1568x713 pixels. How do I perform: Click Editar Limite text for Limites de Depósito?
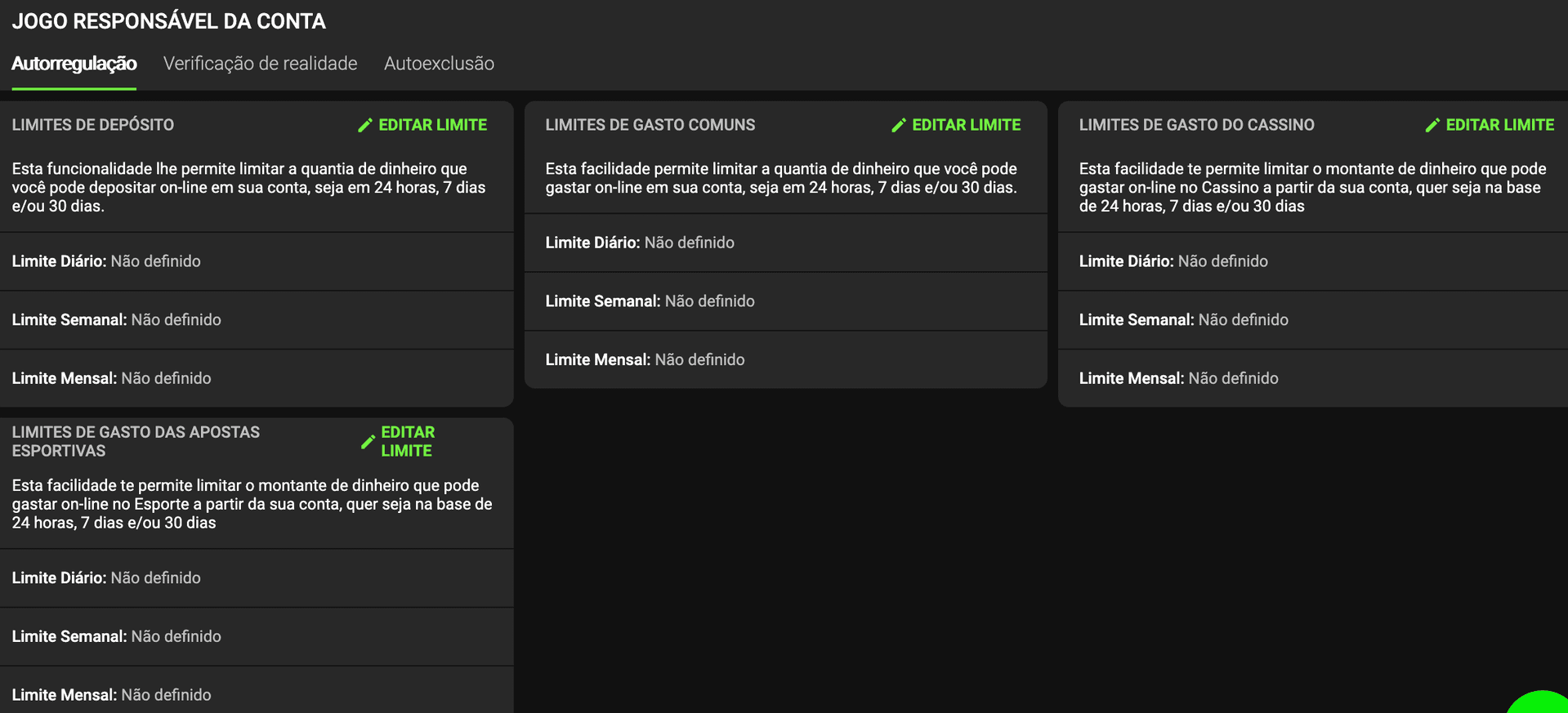pos(432,125)
